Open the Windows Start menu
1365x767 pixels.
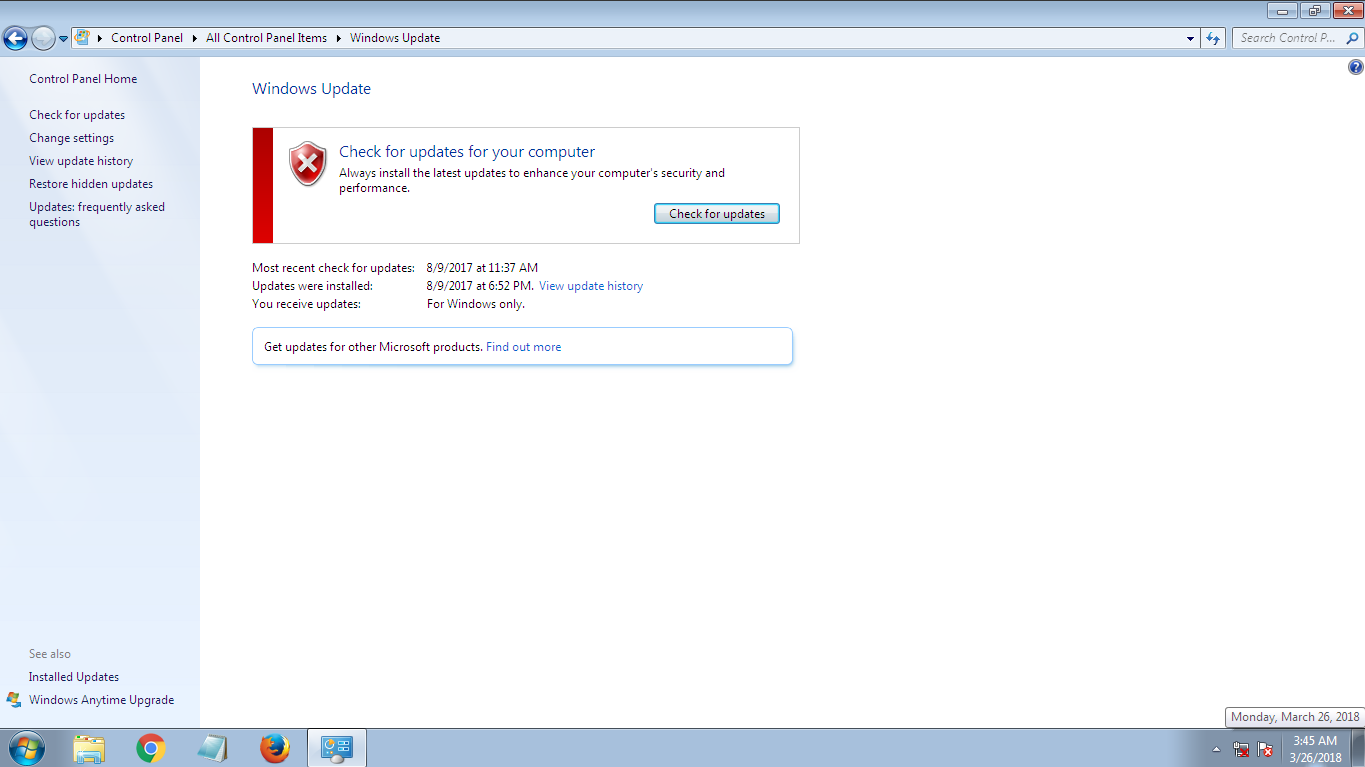tap(26, 748)
